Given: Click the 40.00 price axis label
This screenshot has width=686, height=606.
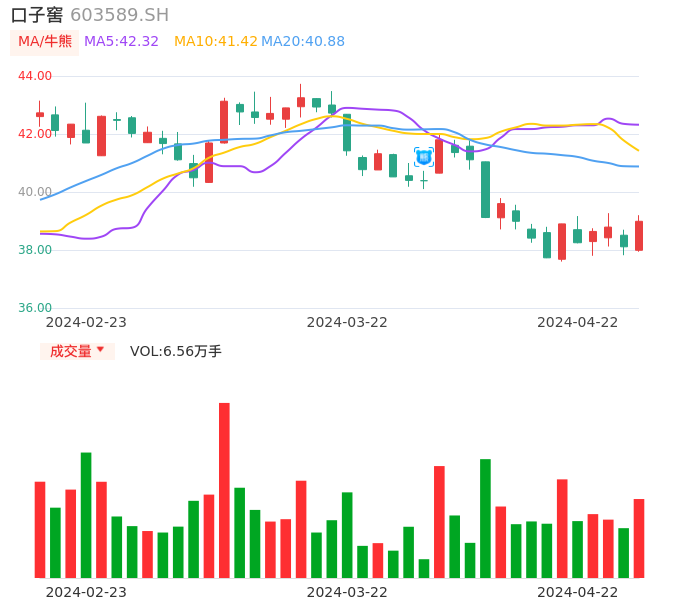Looking at the screenshot, I should tap(35, 192).
